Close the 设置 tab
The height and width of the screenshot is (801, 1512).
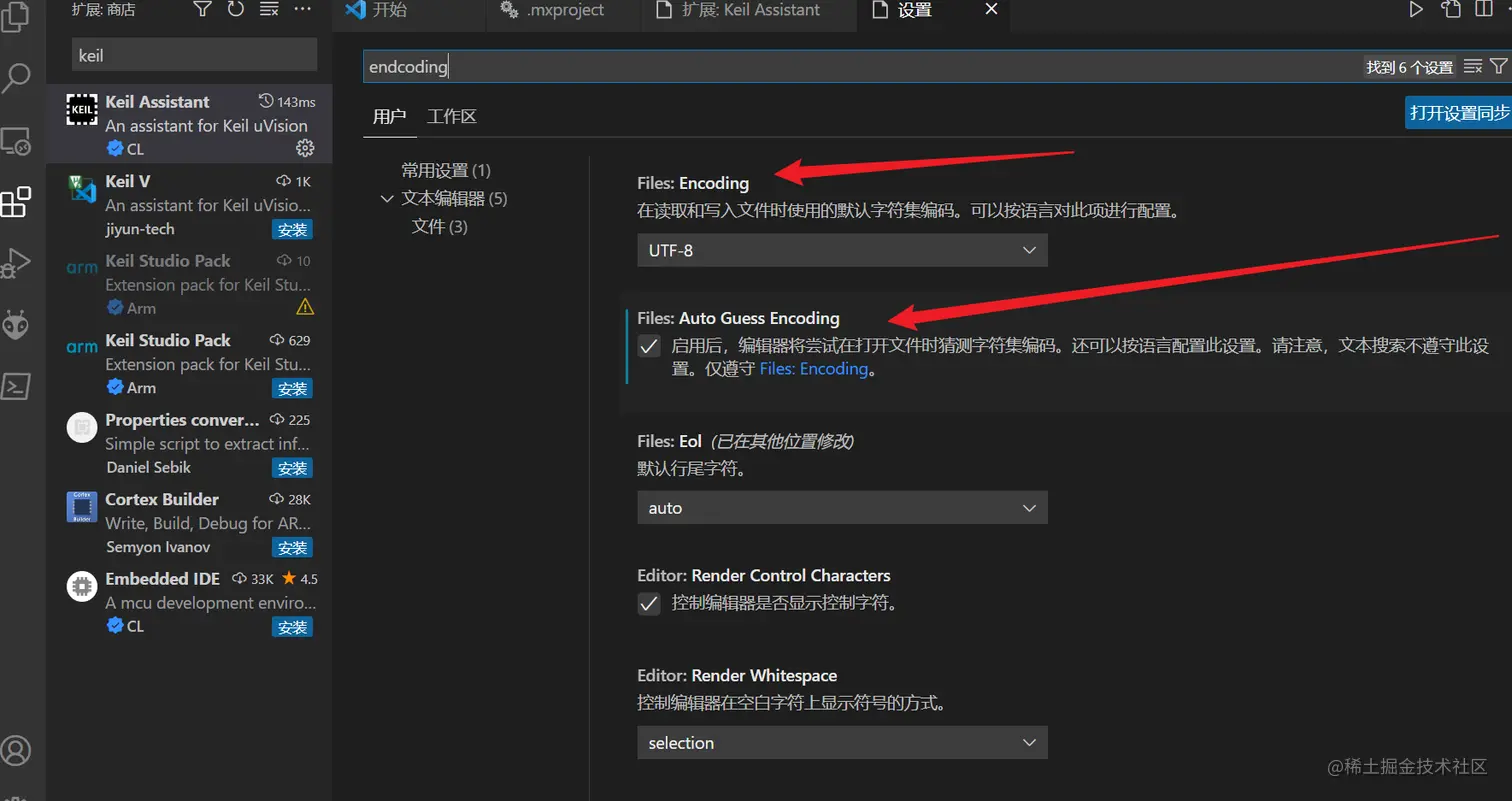[x=991, y=9]
